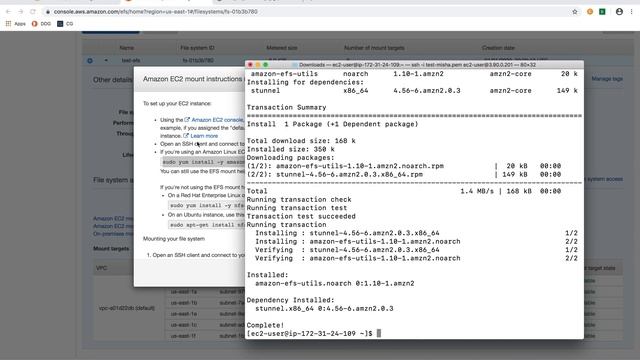Open the CG bookmark
The image size is (640, 360).
[65, 24]
